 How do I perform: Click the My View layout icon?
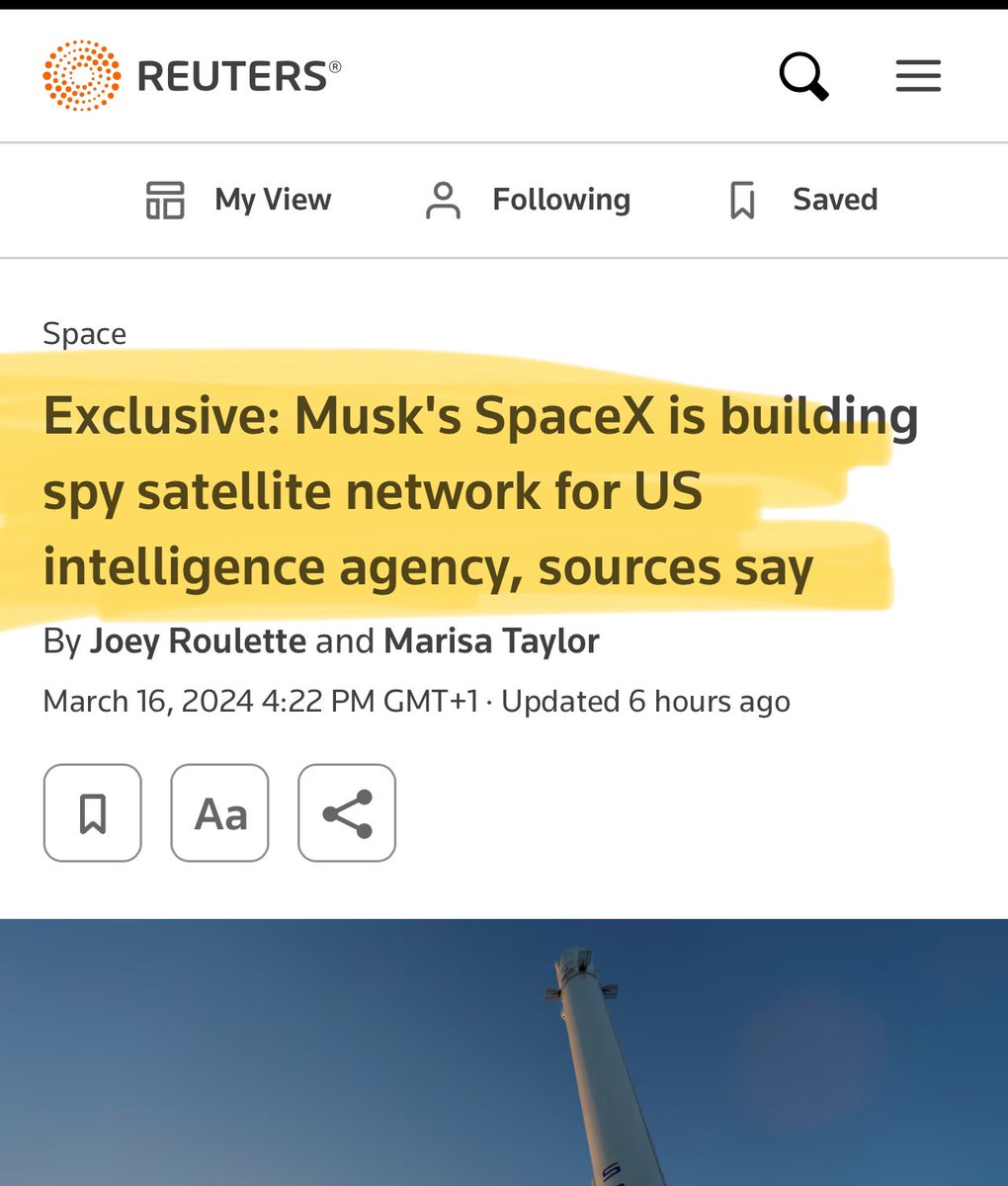165,200
